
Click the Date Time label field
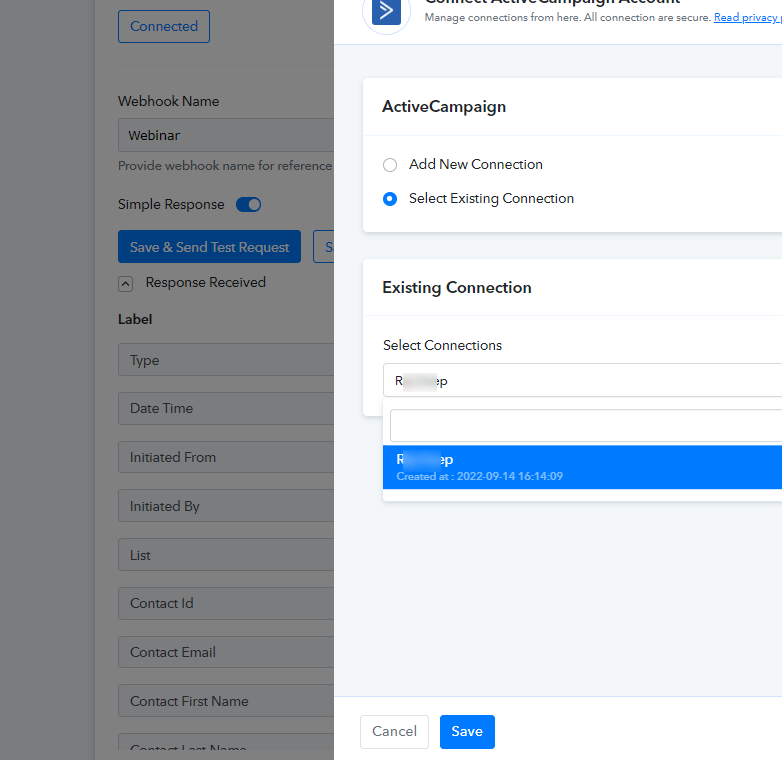coord(226,408)
